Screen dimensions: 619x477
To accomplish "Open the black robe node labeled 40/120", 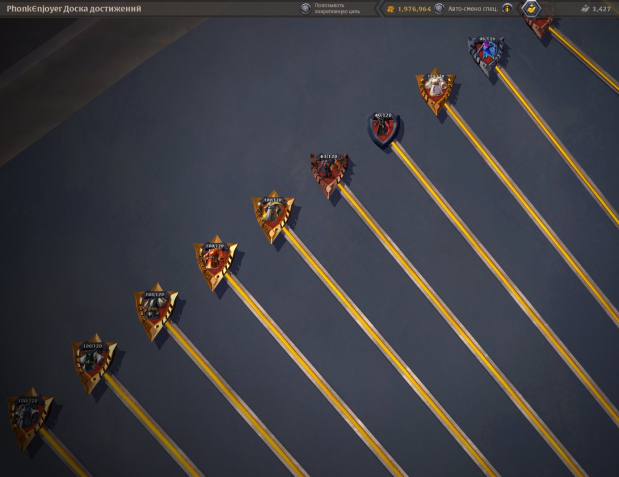I will [383, 129].
